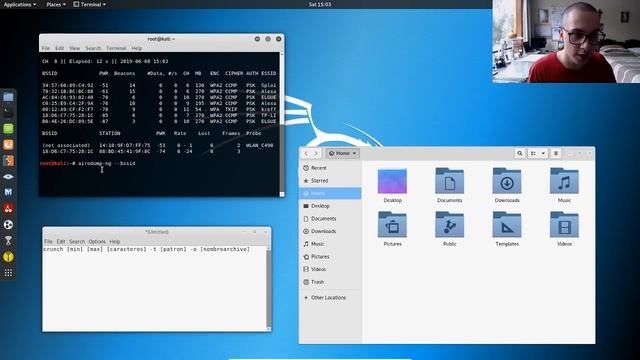Select Pictures in file manager sidebar

click(x=330, y=257)
